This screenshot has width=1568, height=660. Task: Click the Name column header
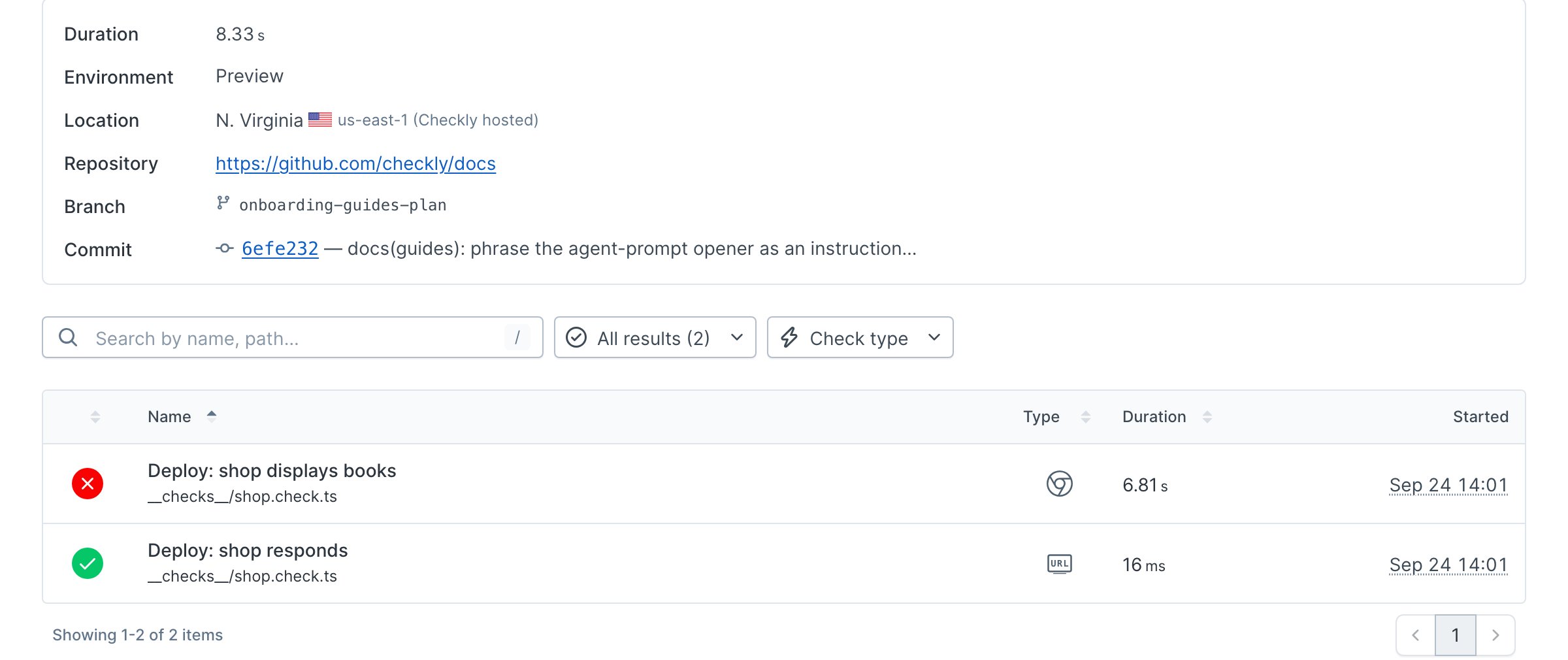[x=169, y=417]
